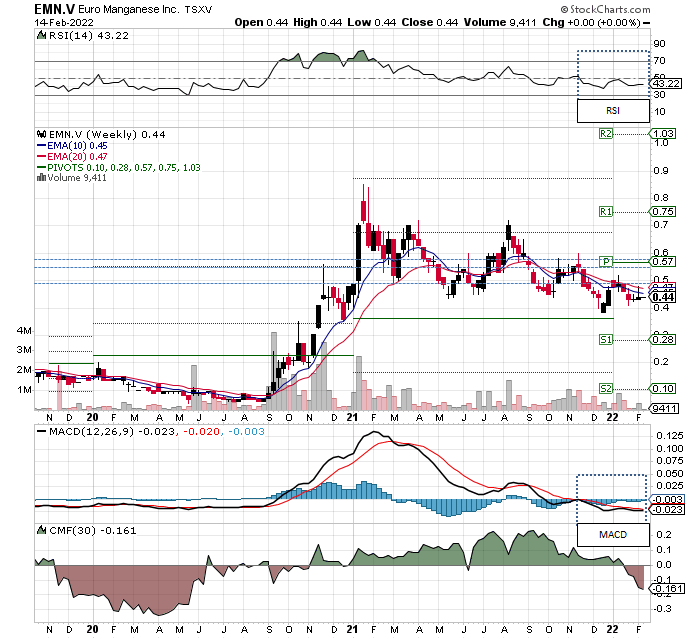This screenshot has width=700, height=639.
Task: Click the 0.28 support price tag
Action: click(663, 340)
